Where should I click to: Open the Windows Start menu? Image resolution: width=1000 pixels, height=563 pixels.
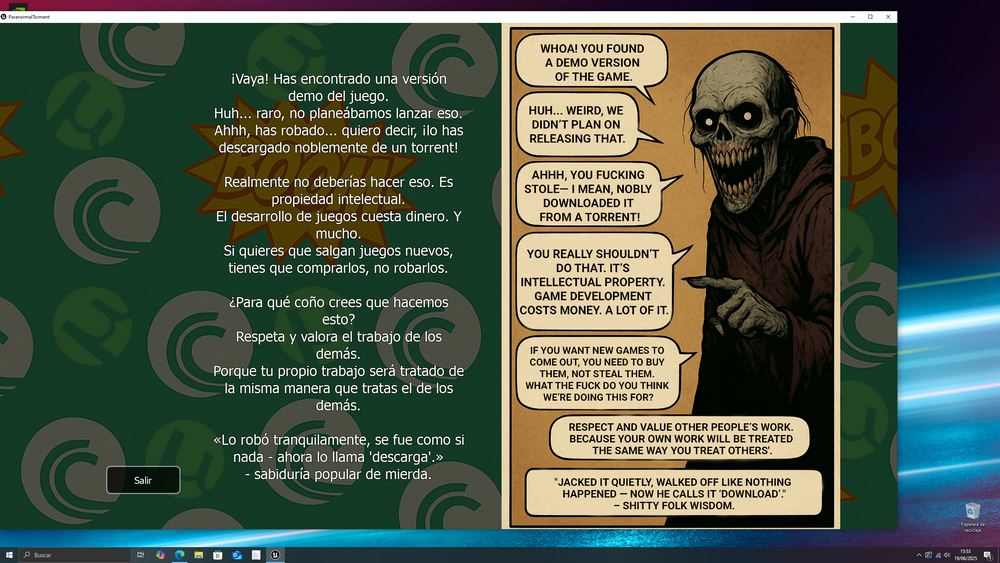point(8,554)
